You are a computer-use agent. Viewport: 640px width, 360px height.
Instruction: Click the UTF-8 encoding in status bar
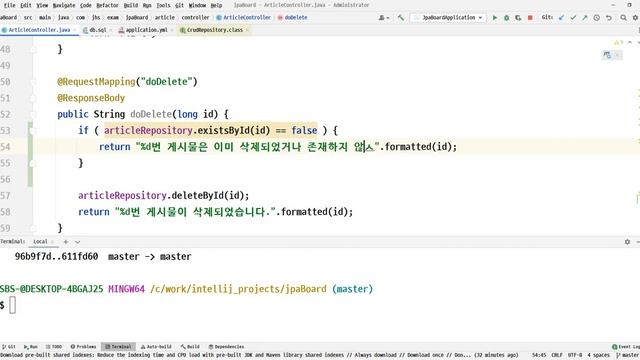pos(575,355)
